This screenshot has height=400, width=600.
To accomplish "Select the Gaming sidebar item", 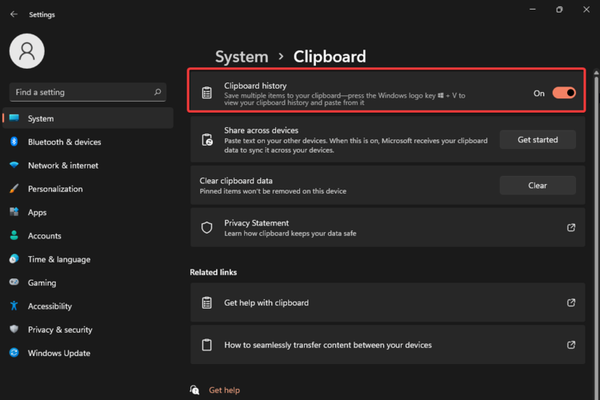I will (41, 283).
